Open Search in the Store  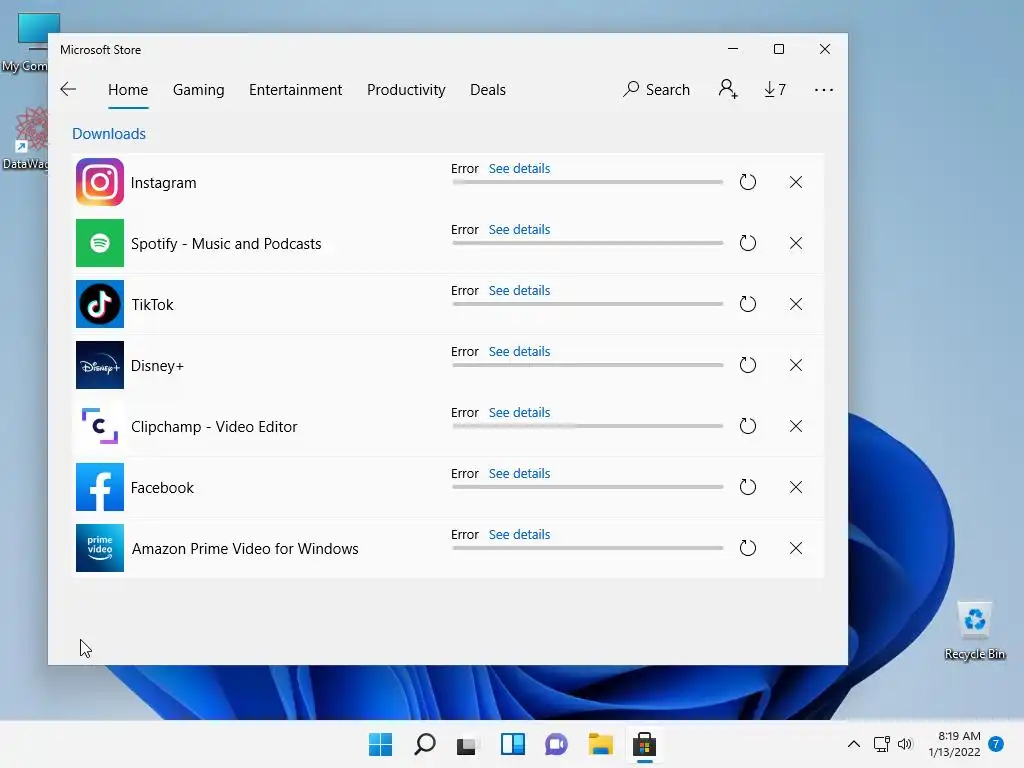click(x=656, y=89)
